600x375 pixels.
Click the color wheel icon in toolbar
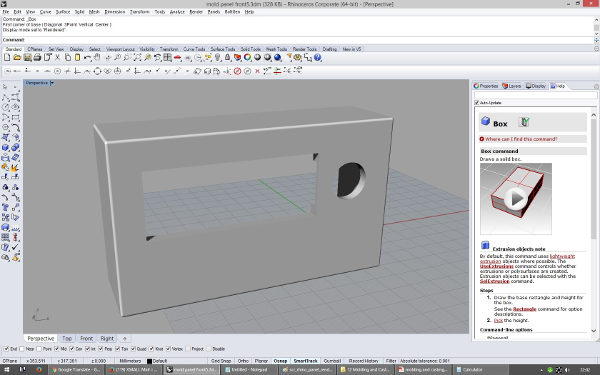248,58
